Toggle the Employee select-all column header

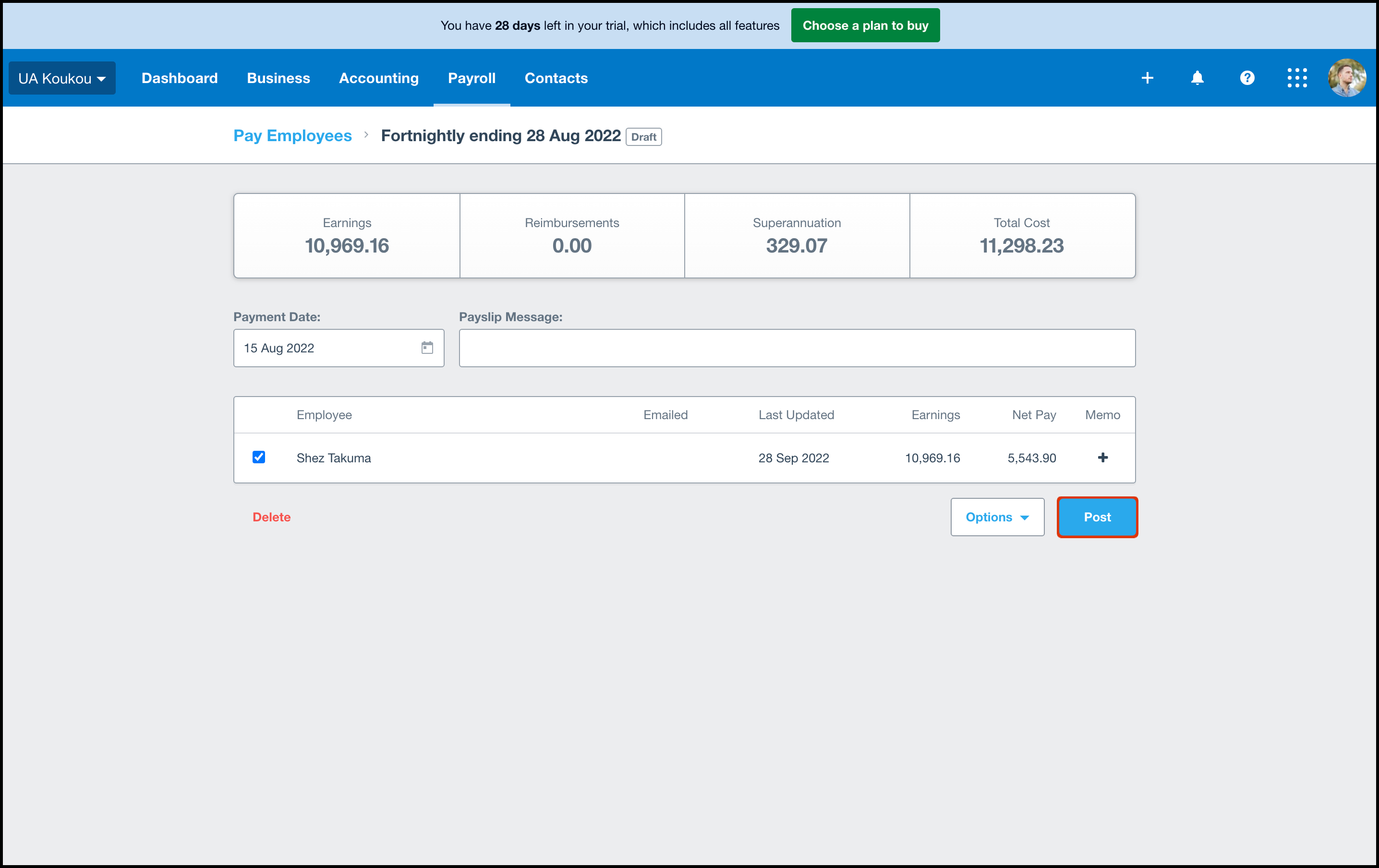[324, 414]
